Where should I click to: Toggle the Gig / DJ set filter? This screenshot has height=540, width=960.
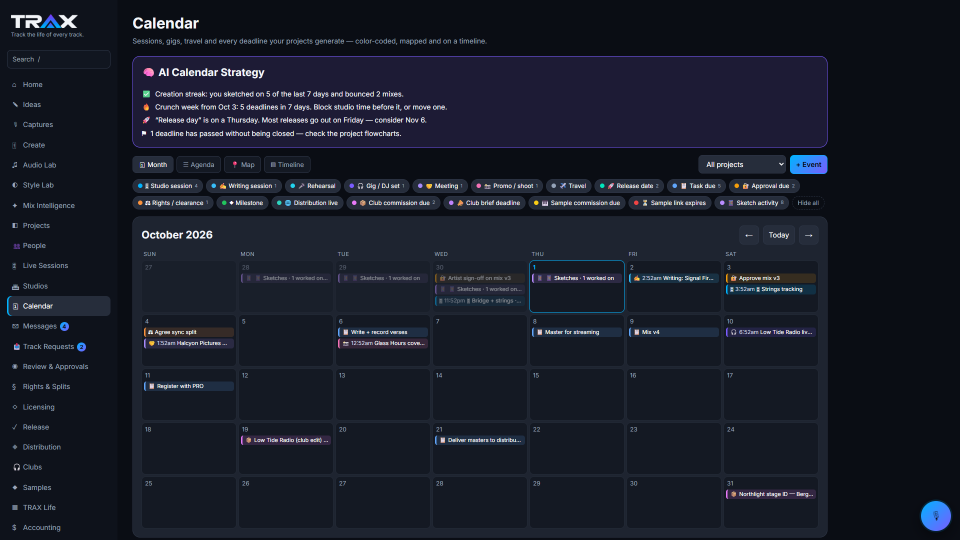(x=377, y=186)
